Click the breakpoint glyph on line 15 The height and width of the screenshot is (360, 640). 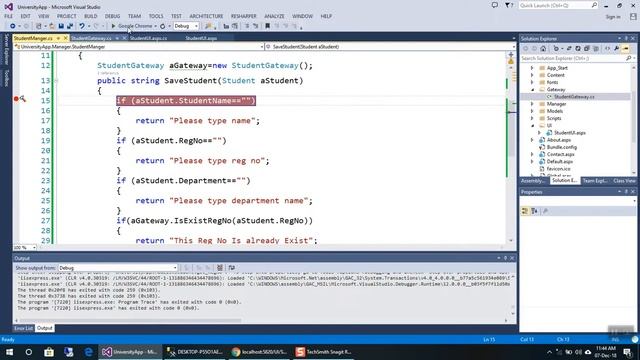click(x=16, y=99)
